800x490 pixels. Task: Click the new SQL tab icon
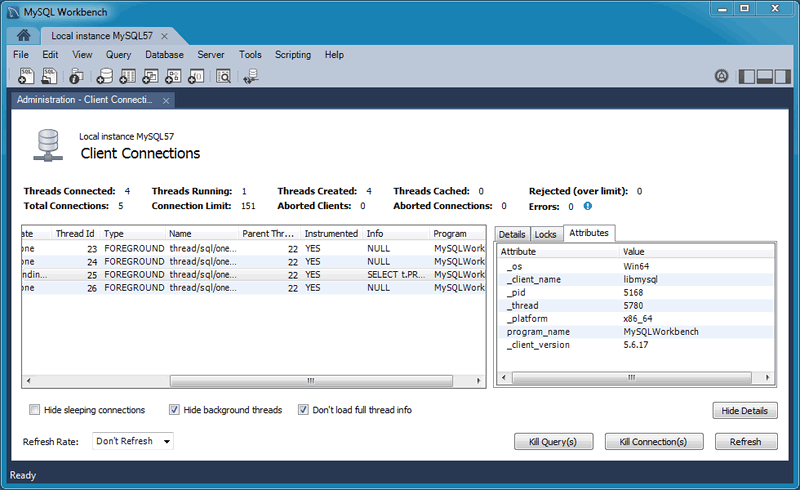coord(25,76)
